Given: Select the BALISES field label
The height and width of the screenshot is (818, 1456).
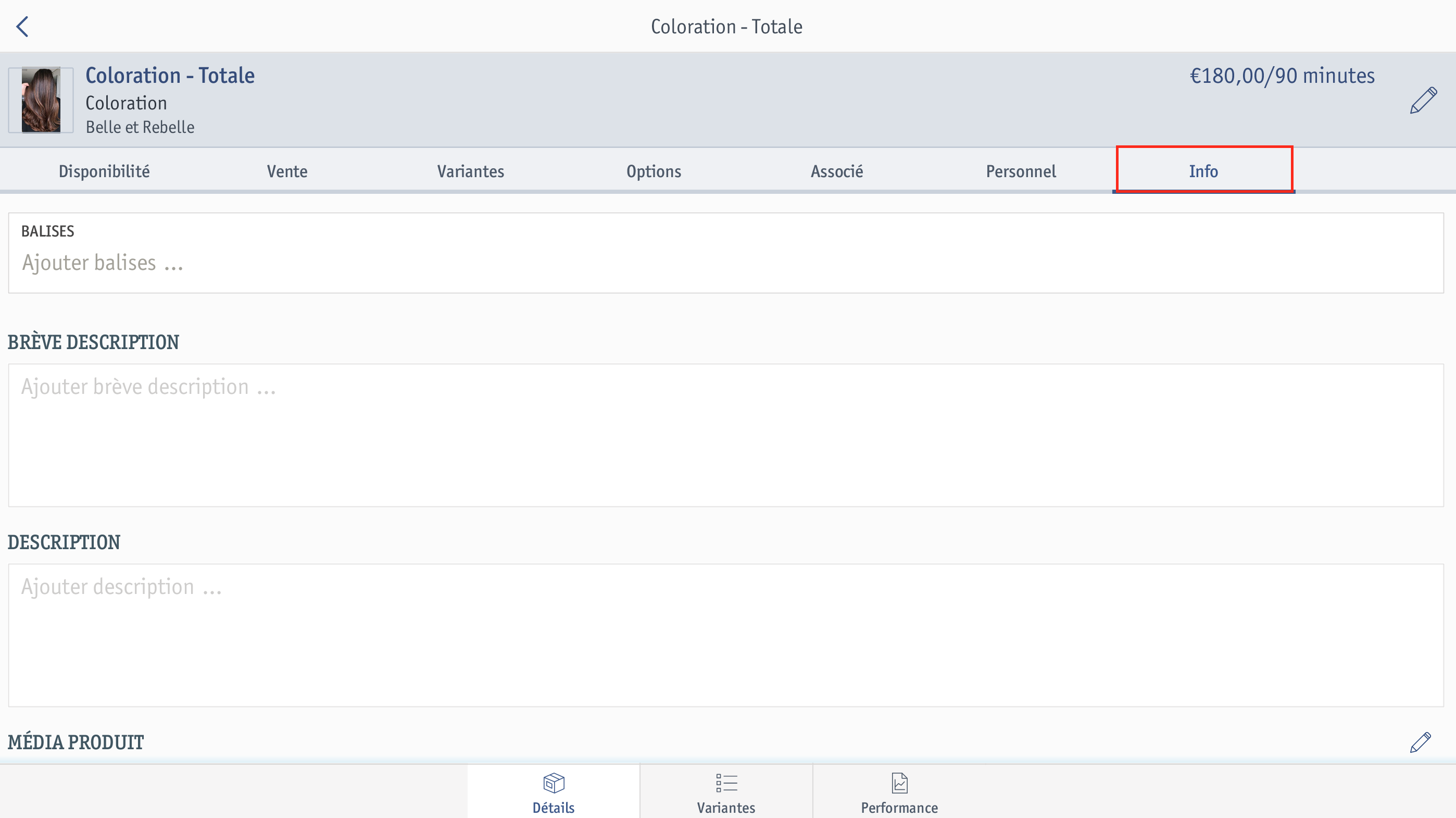Looking at the screenshot, I should point(47,231).
